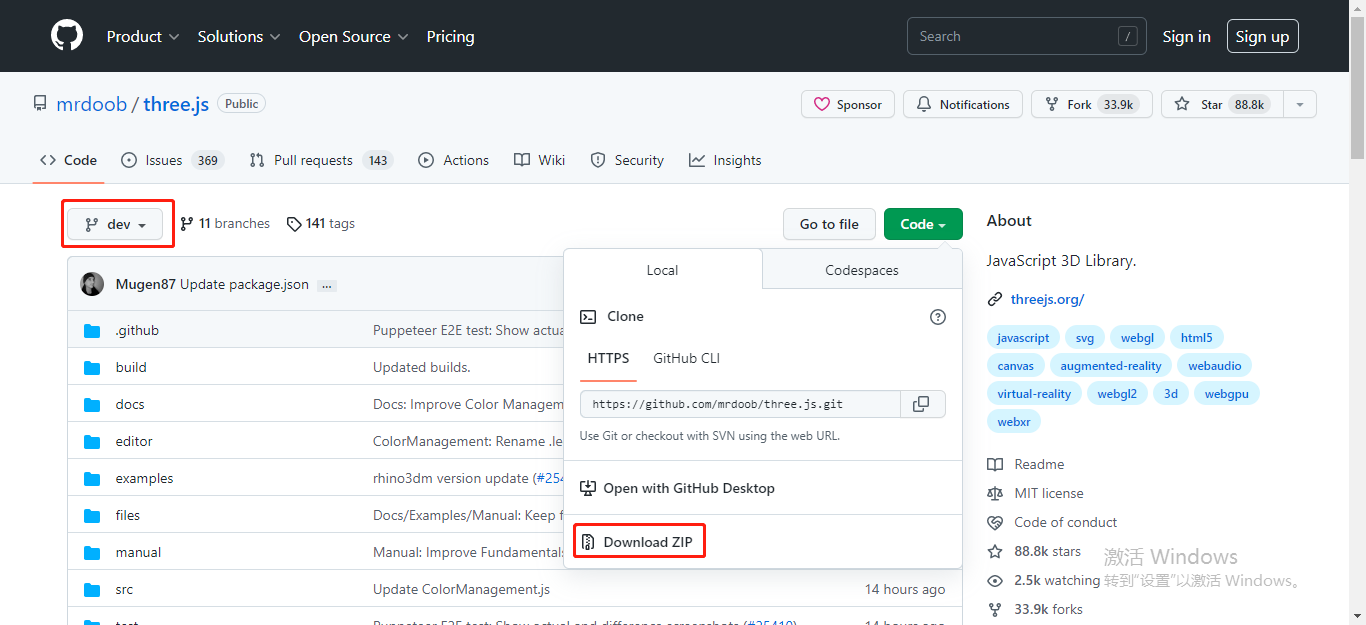The image size is (1366, 625).
Task: Click the Go to file button
Action: tap(829, 224)
